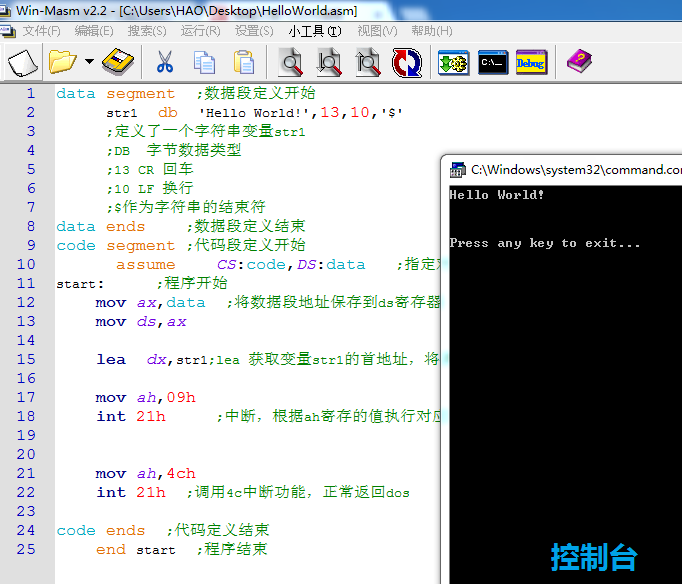Click the 'Hello World!' string literal in code
Viewport: 682px width, 584px height.
tap(254, 113)
